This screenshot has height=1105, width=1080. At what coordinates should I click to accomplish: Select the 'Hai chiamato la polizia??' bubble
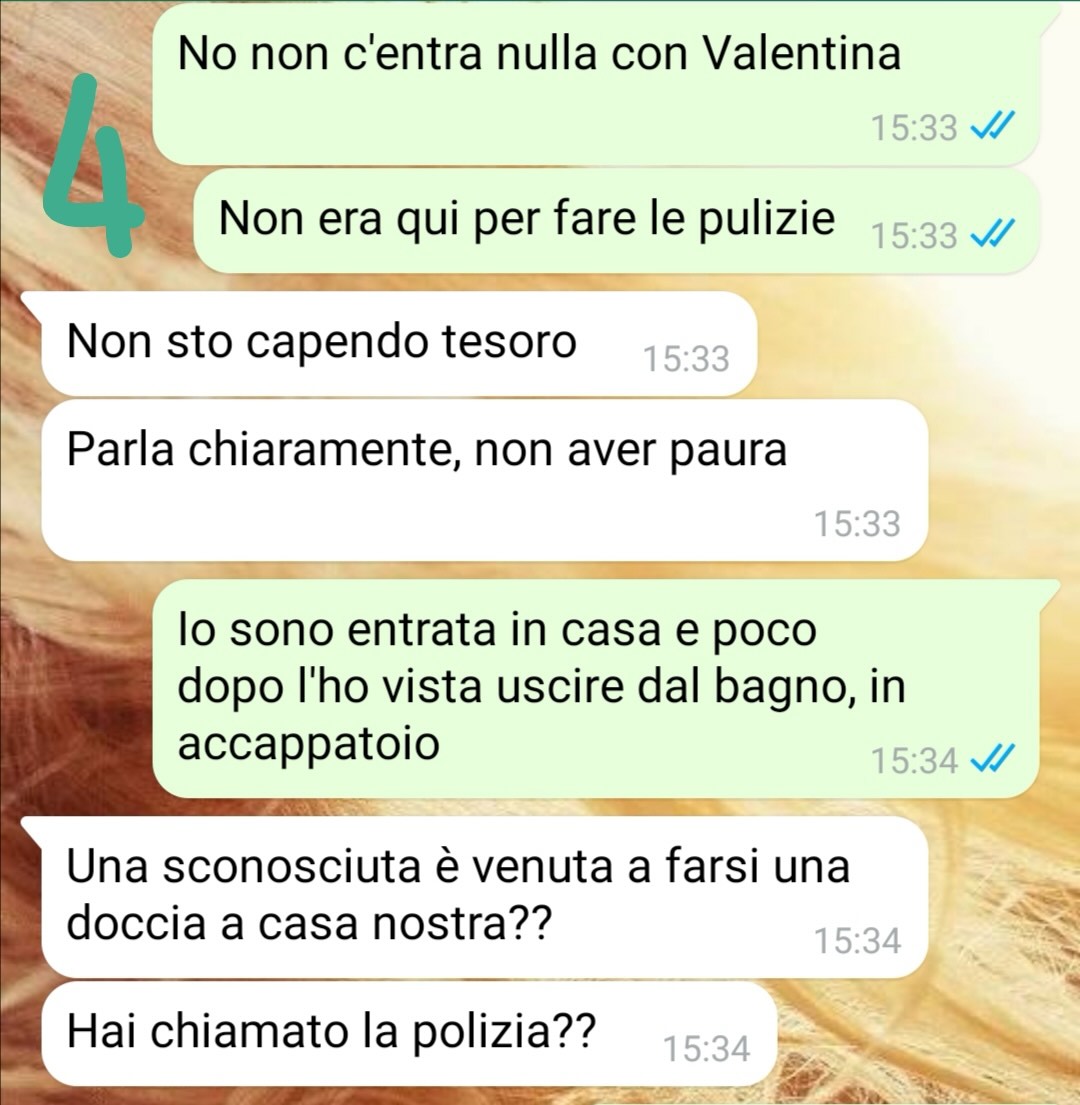409,1034
